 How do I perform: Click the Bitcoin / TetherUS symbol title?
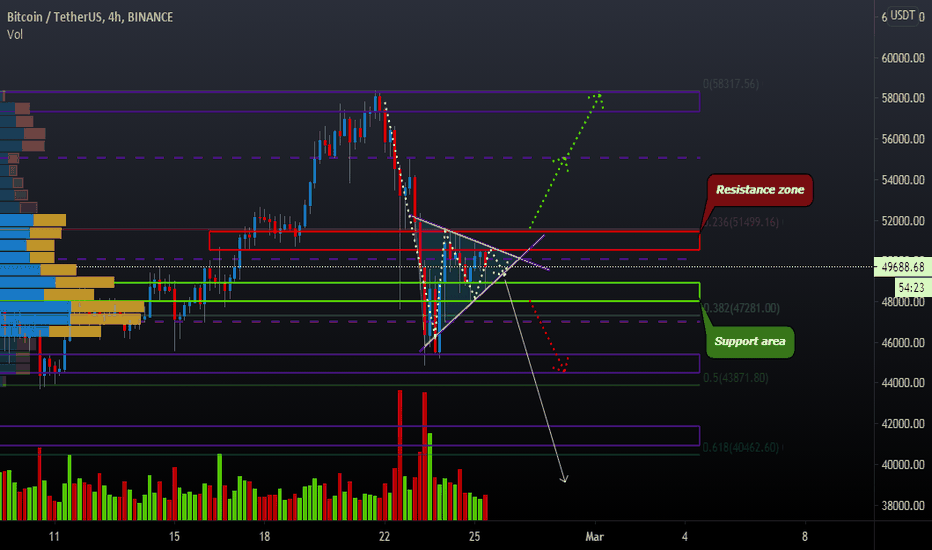(x=90, y=17)
